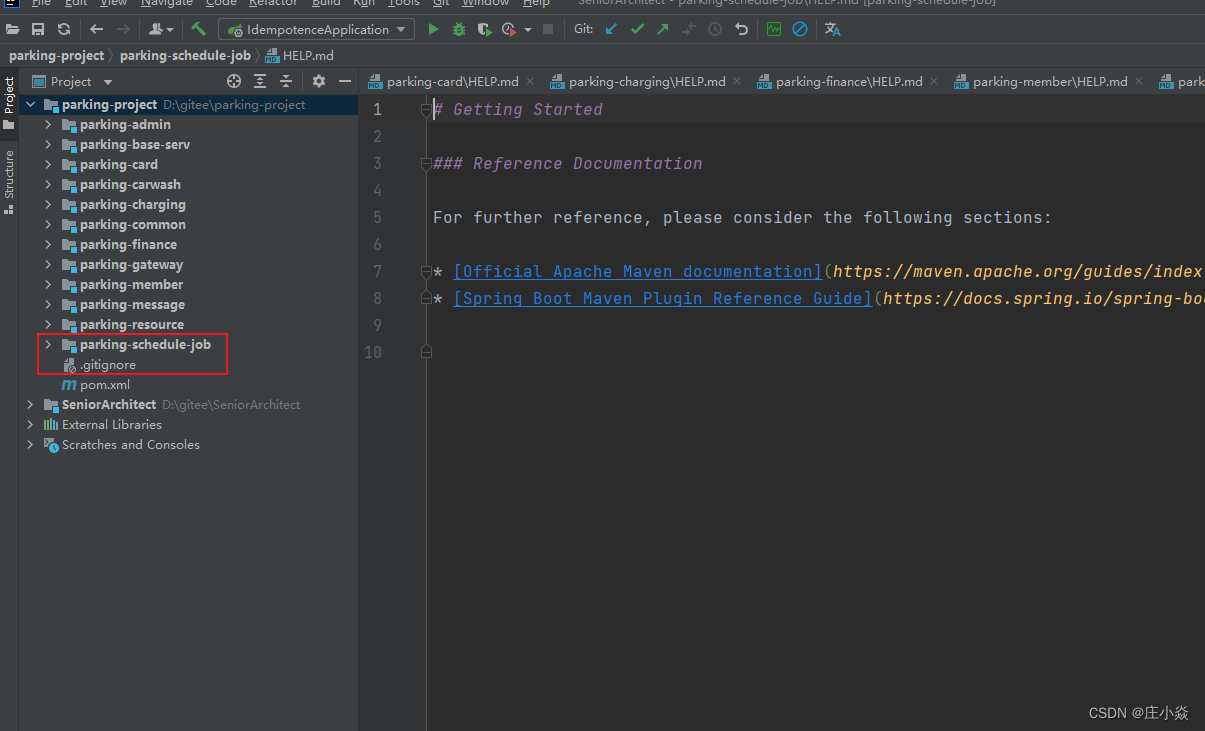Open the IdempotenceApplication run configuration dropdown

click(316, 29)
